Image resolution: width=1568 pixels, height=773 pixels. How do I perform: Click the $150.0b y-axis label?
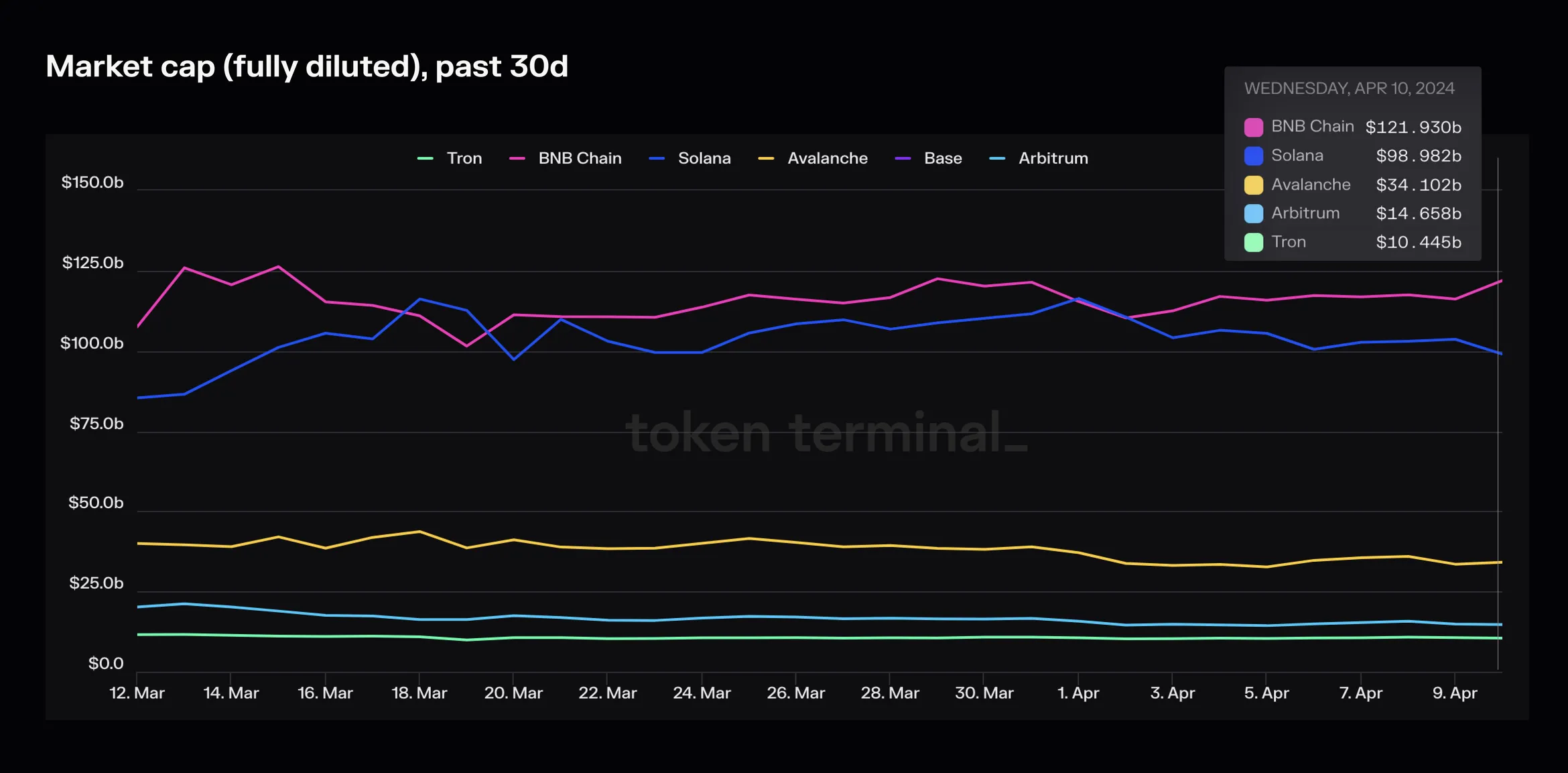[92, 182]
